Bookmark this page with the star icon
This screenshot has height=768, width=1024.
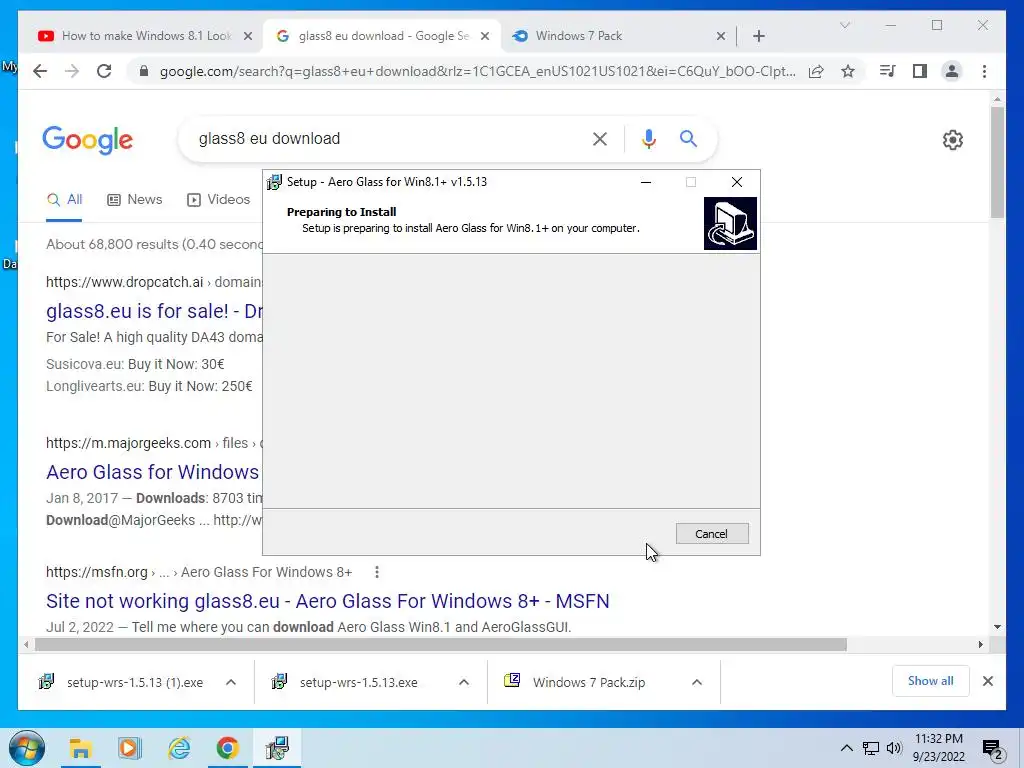[848, 71]
